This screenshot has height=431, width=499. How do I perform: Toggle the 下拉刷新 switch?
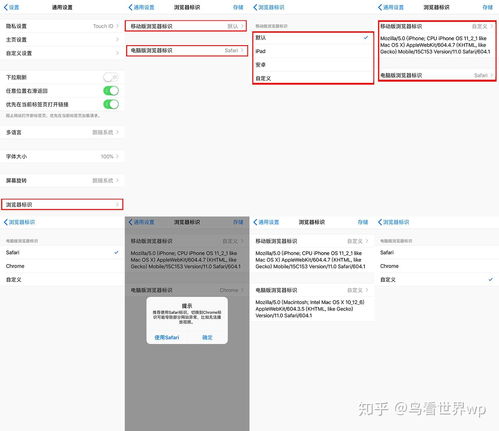(x=111, y=77)
